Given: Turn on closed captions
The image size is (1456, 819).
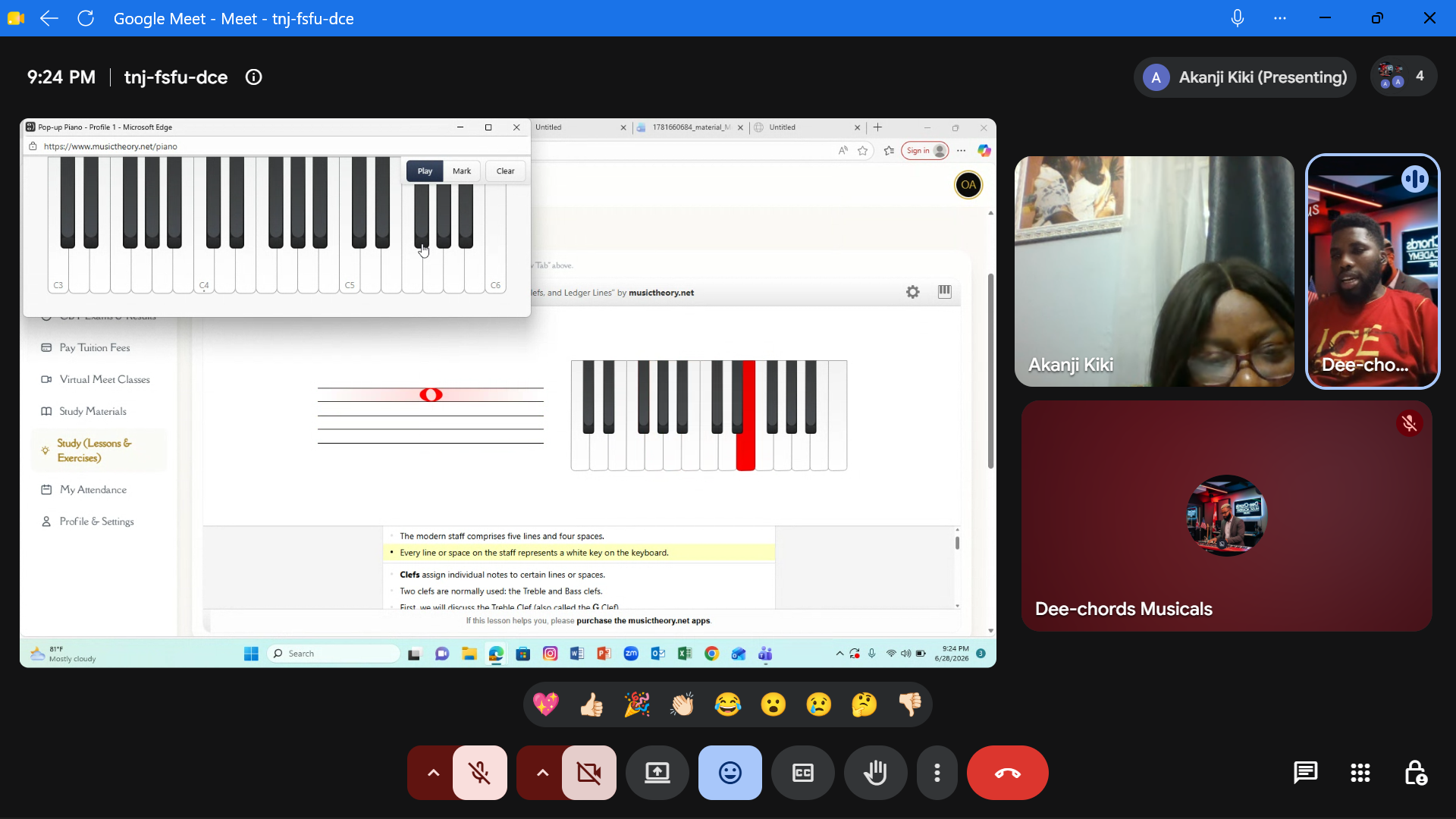Looking at the screenshot, I should (803, 773).
